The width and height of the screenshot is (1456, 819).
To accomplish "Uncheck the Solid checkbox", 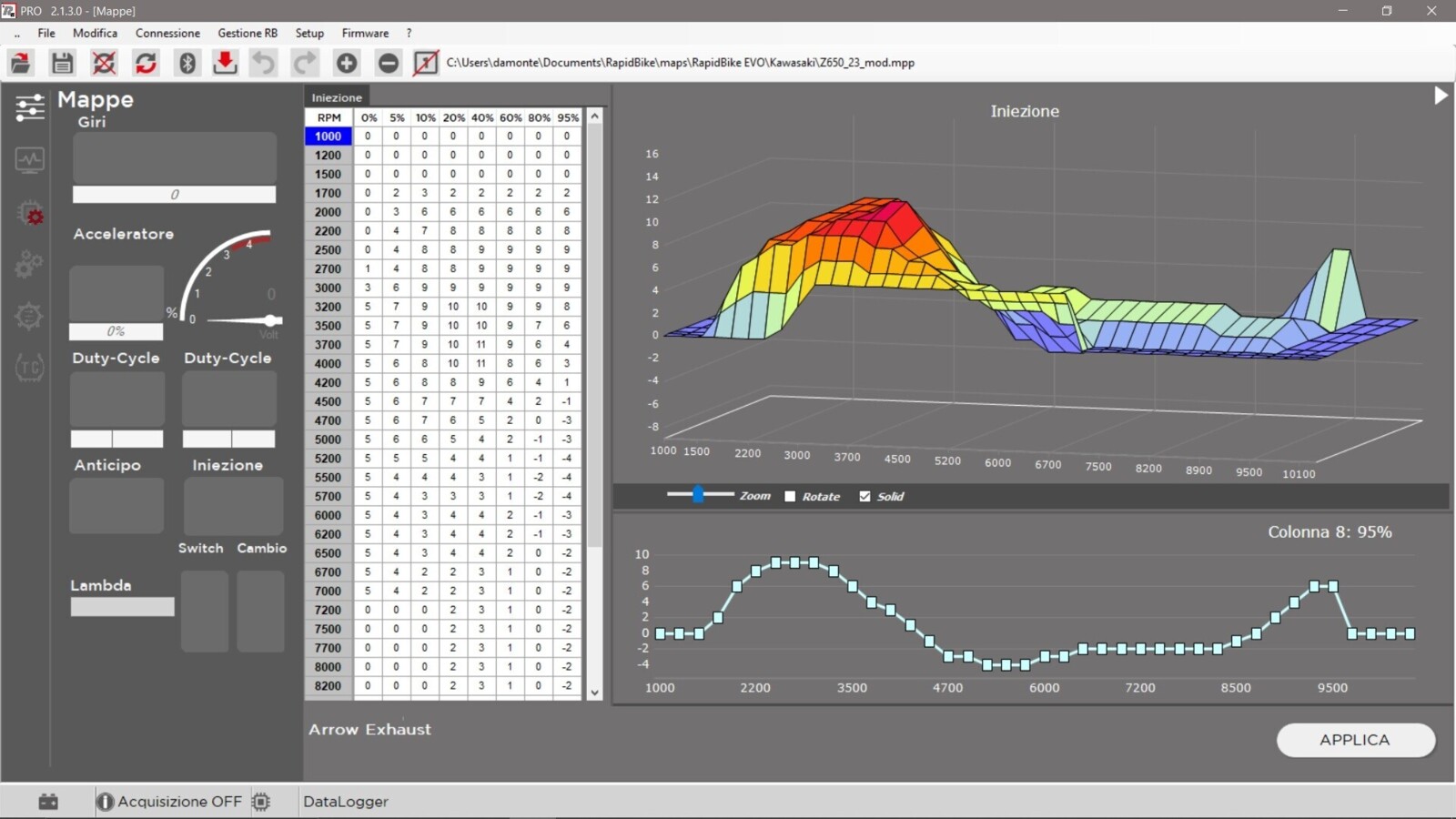I will [x=864, y=497].
